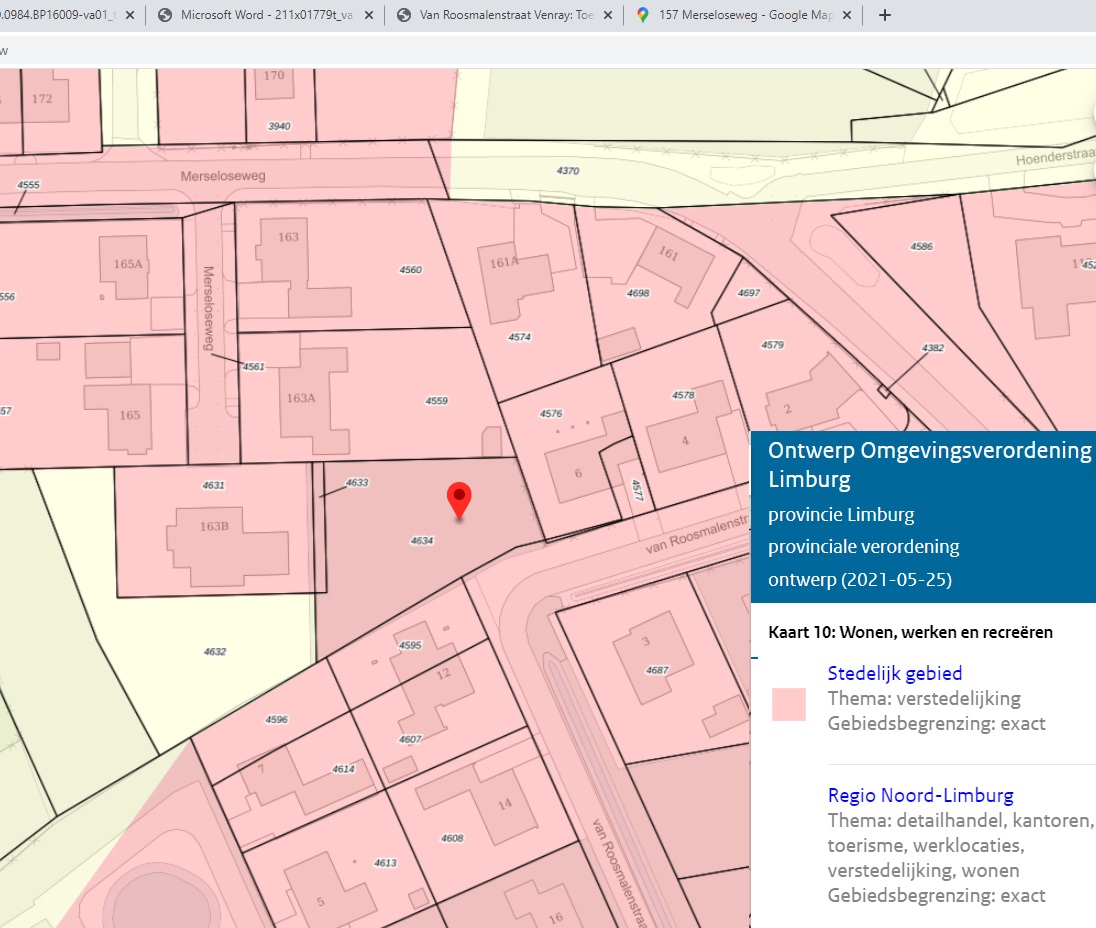Click the pink Stedelijk gebied legend swatch

(x=788, y=704)
